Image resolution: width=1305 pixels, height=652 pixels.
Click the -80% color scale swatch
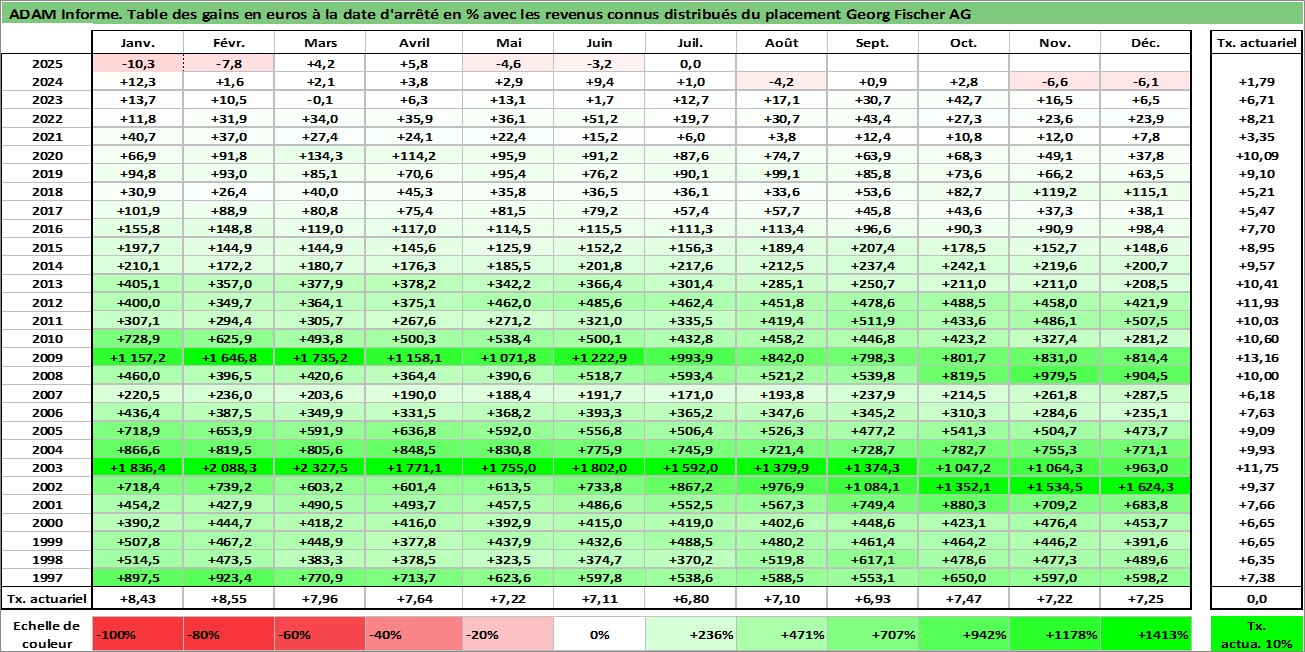point(228,635)
